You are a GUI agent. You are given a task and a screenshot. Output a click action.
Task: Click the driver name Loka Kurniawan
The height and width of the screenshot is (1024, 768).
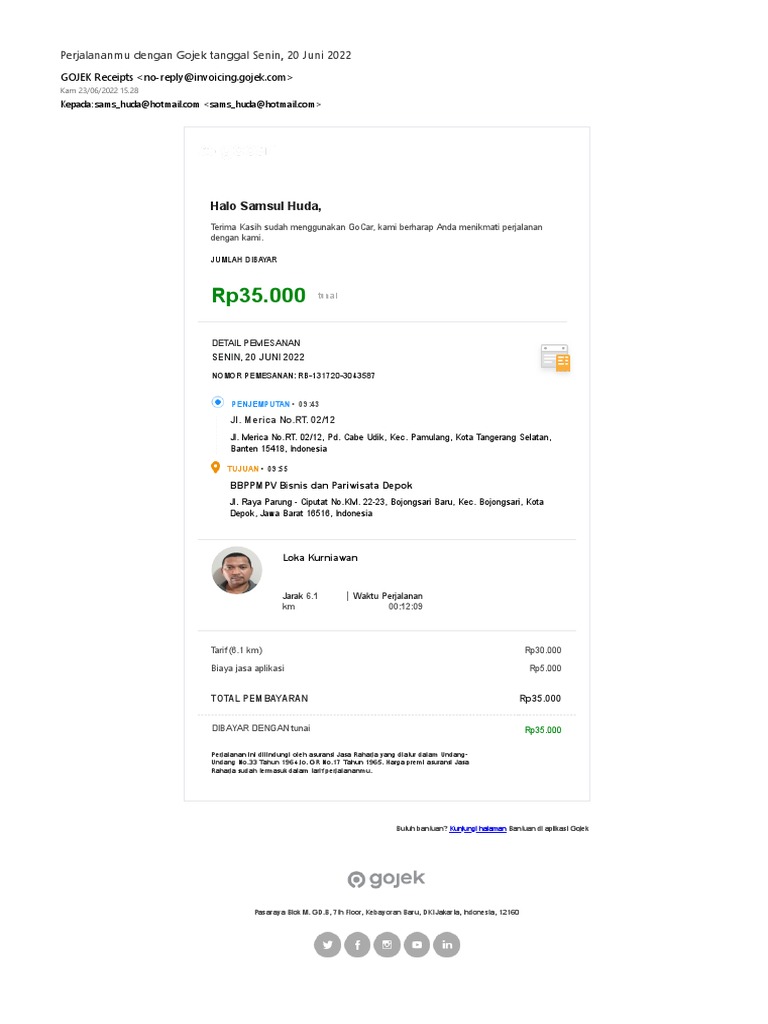(x=320, y=558)
